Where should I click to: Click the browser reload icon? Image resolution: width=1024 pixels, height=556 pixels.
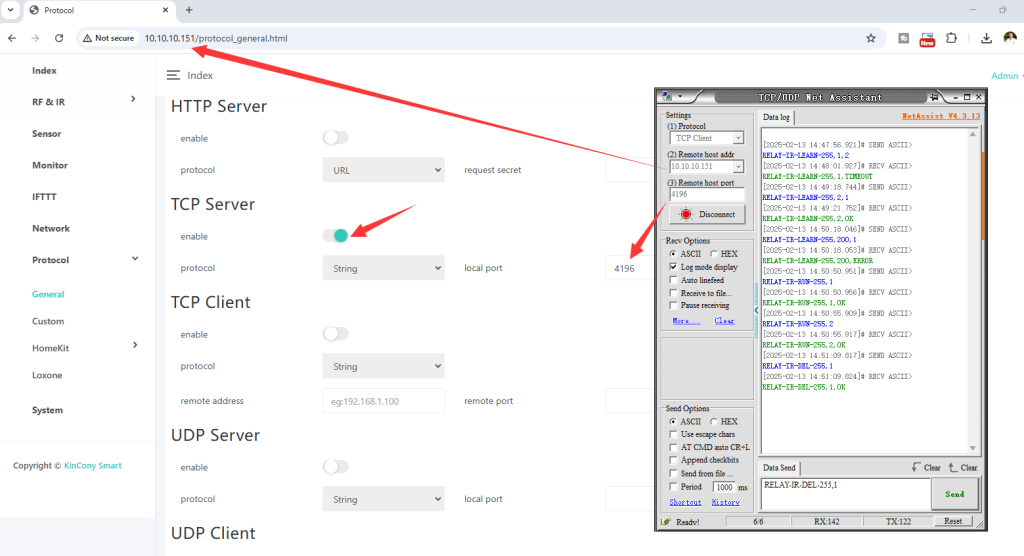point(59,38)
